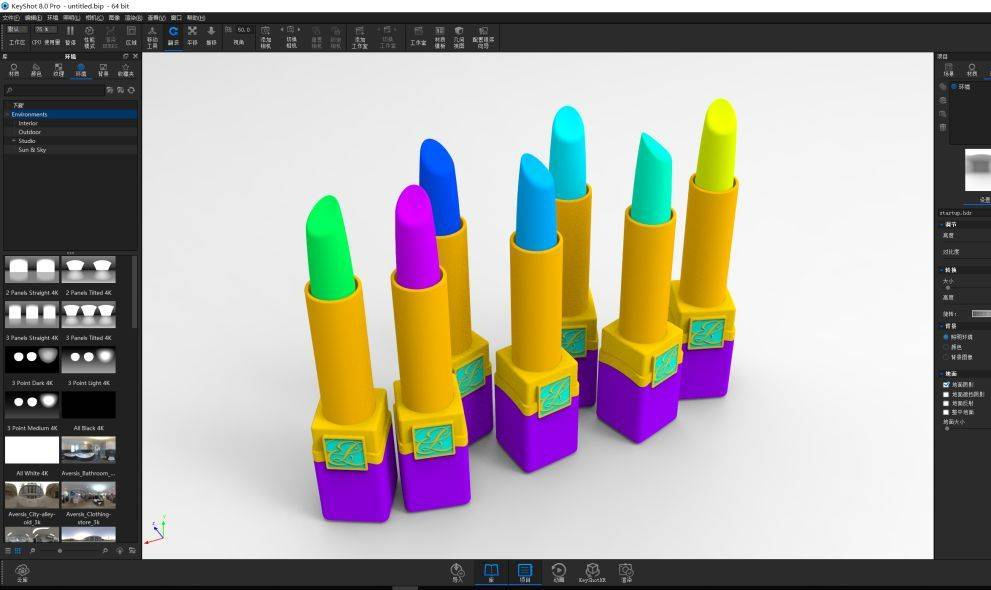This screenshot has height=590, width=991.
Task: Open the Animation panel from bottom toolbar
Action: click(558, 571)
